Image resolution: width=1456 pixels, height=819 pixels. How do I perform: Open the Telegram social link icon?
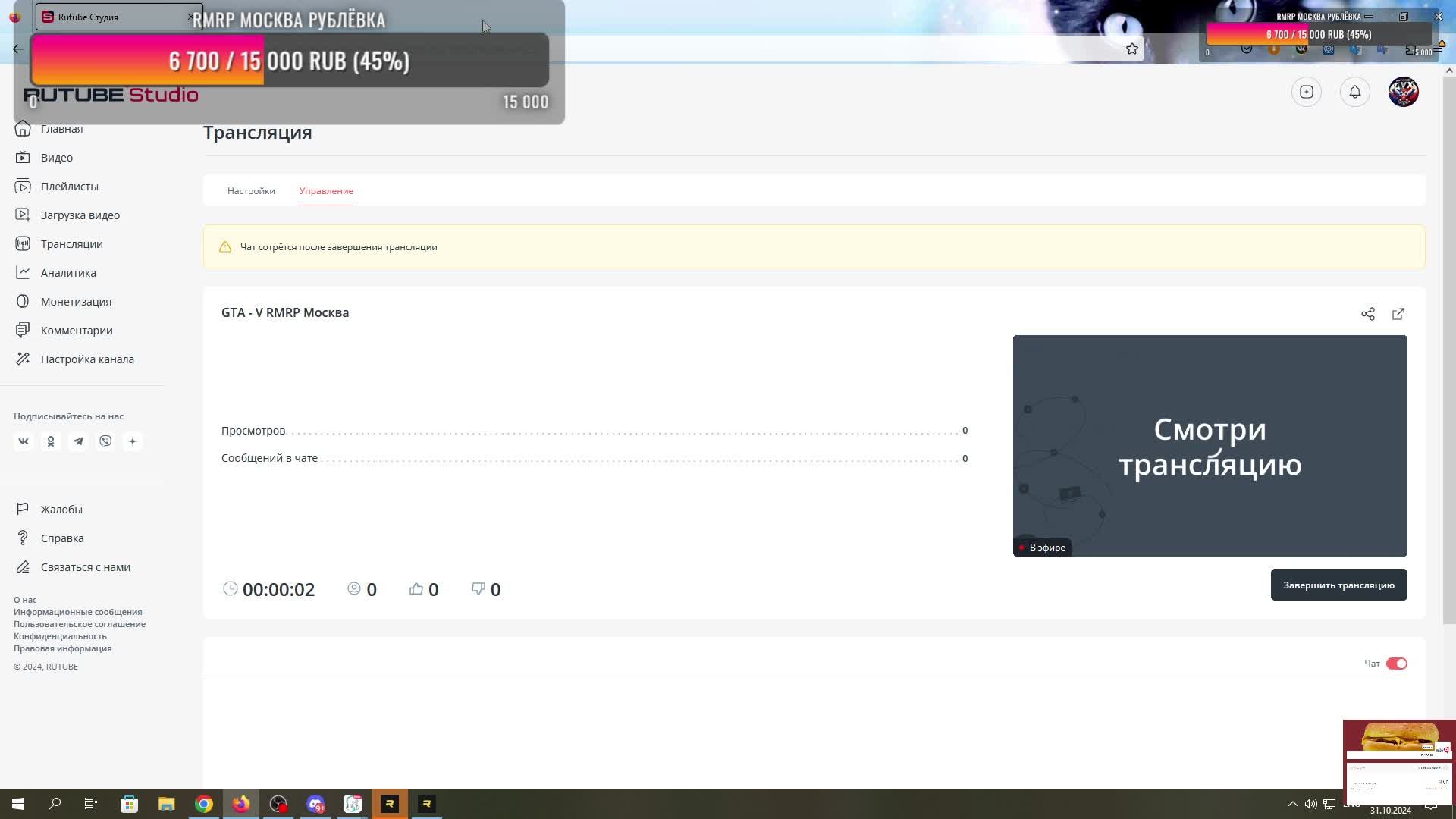click(78, 441)
